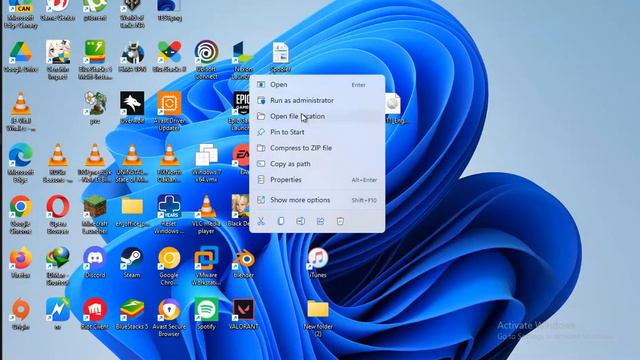Select the Riot Client shortcut
The height and width of the screenshot is (360, 640).
[x=95, y=313]
